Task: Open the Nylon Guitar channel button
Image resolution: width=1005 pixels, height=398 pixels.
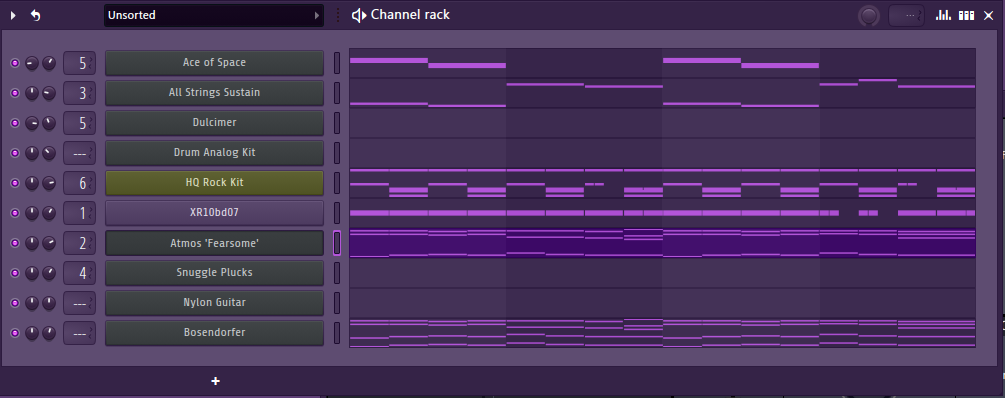Action: (x=214, y=303)
